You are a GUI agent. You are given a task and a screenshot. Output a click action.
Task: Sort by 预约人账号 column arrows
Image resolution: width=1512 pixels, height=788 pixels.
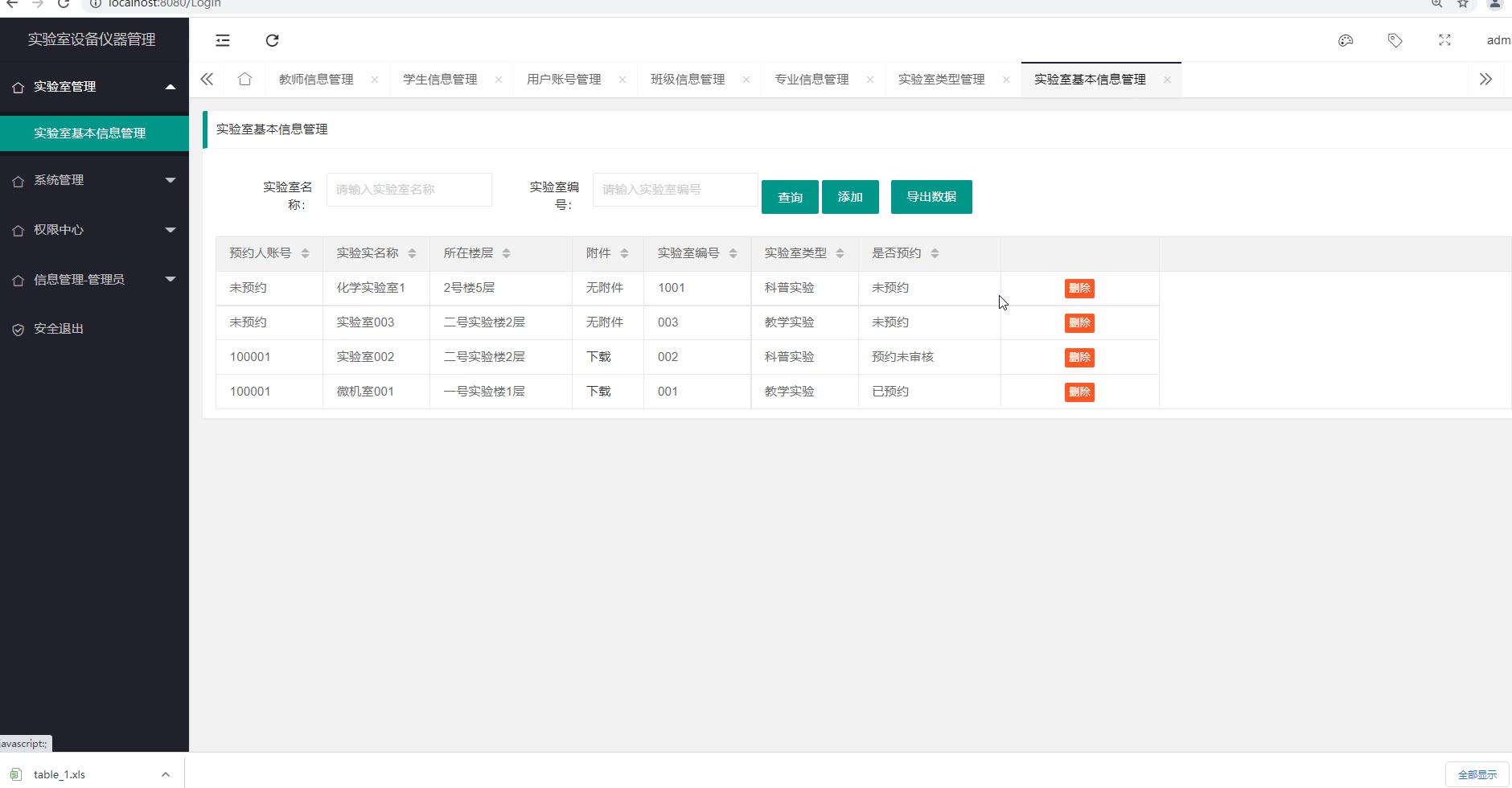[x=305, y=253]
